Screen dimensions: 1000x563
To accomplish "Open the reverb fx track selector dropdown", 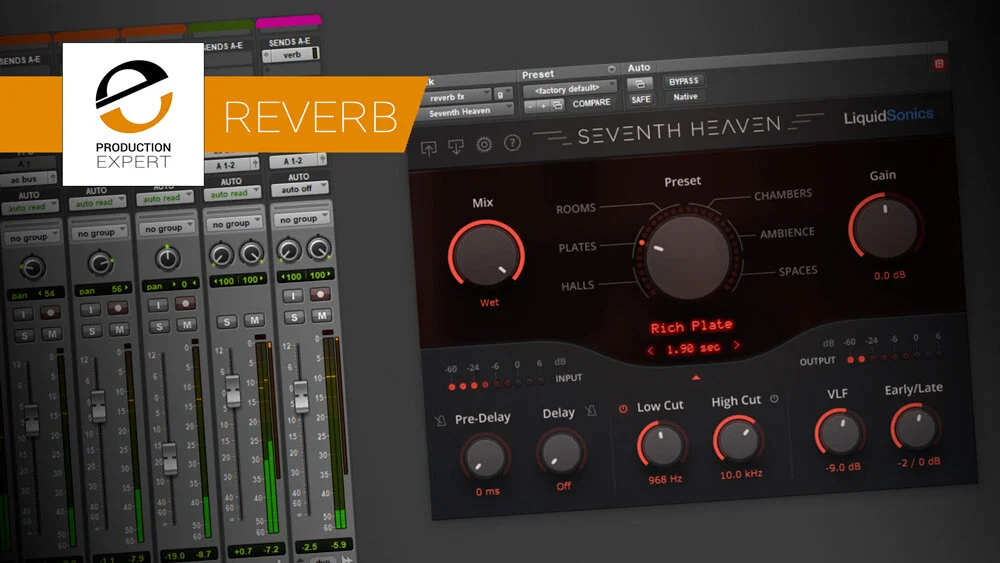I will click(457, 97).
